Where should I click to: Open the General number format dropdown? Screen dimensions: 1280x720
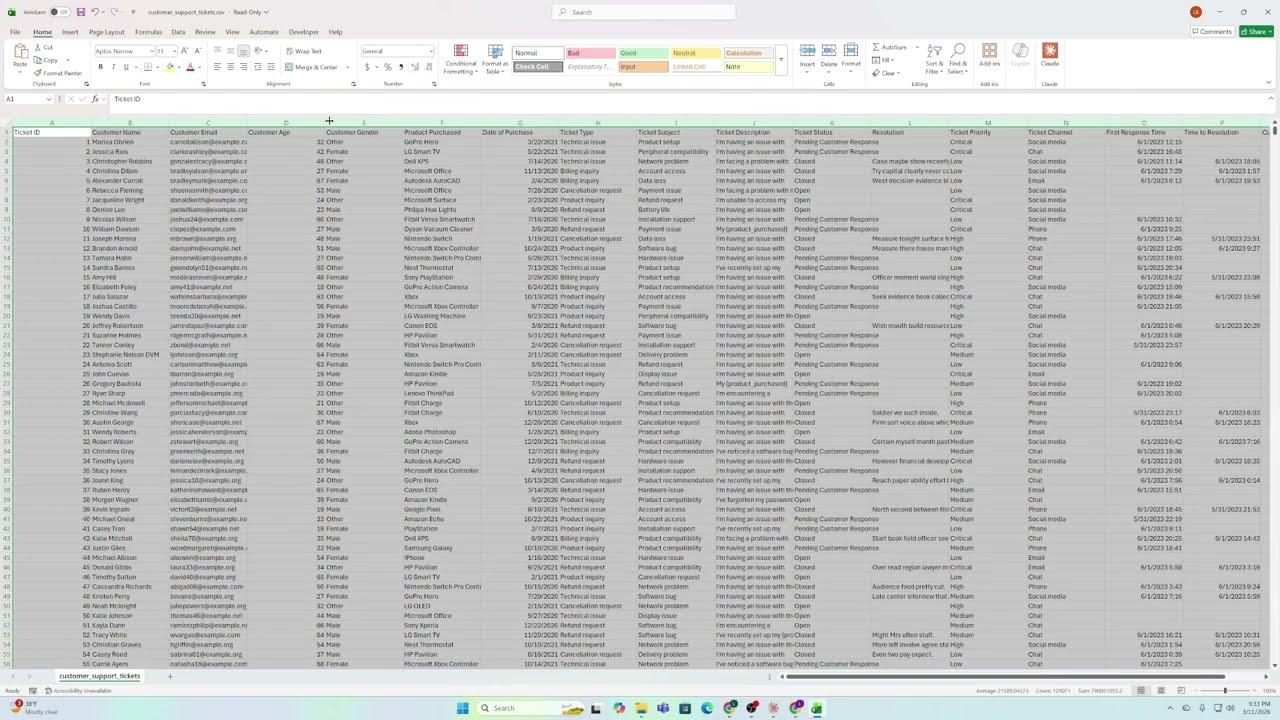click(398, 51)
